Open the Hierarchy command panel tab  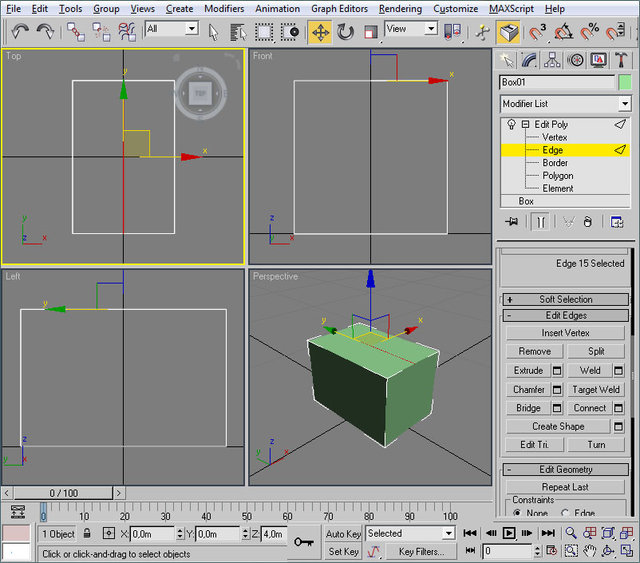coord(553,60)
